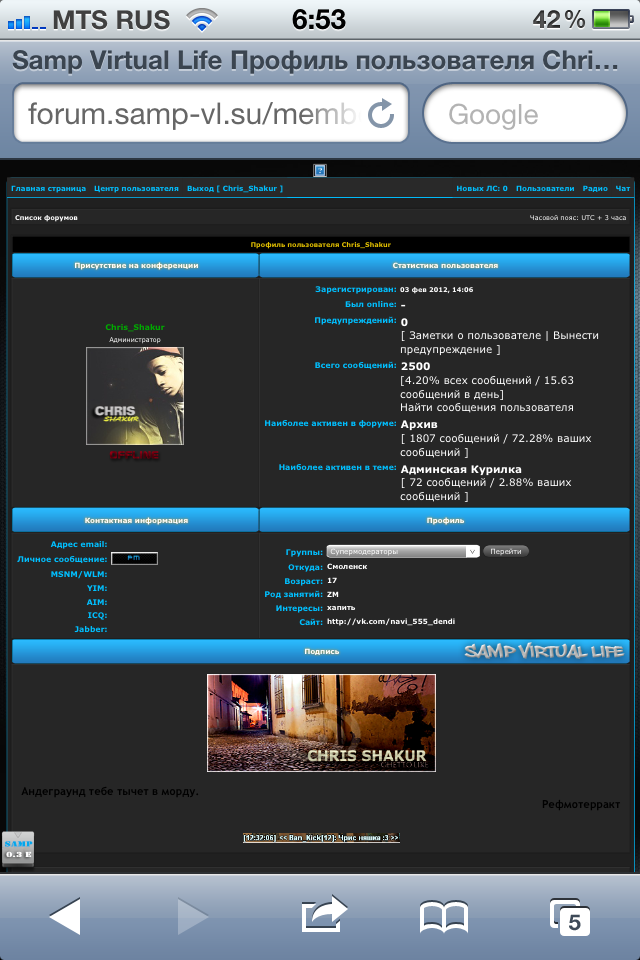Tap the Wi-Fi indicator in status bar
The width and height of the screenshot is (640, 960).
coord(202,20)
